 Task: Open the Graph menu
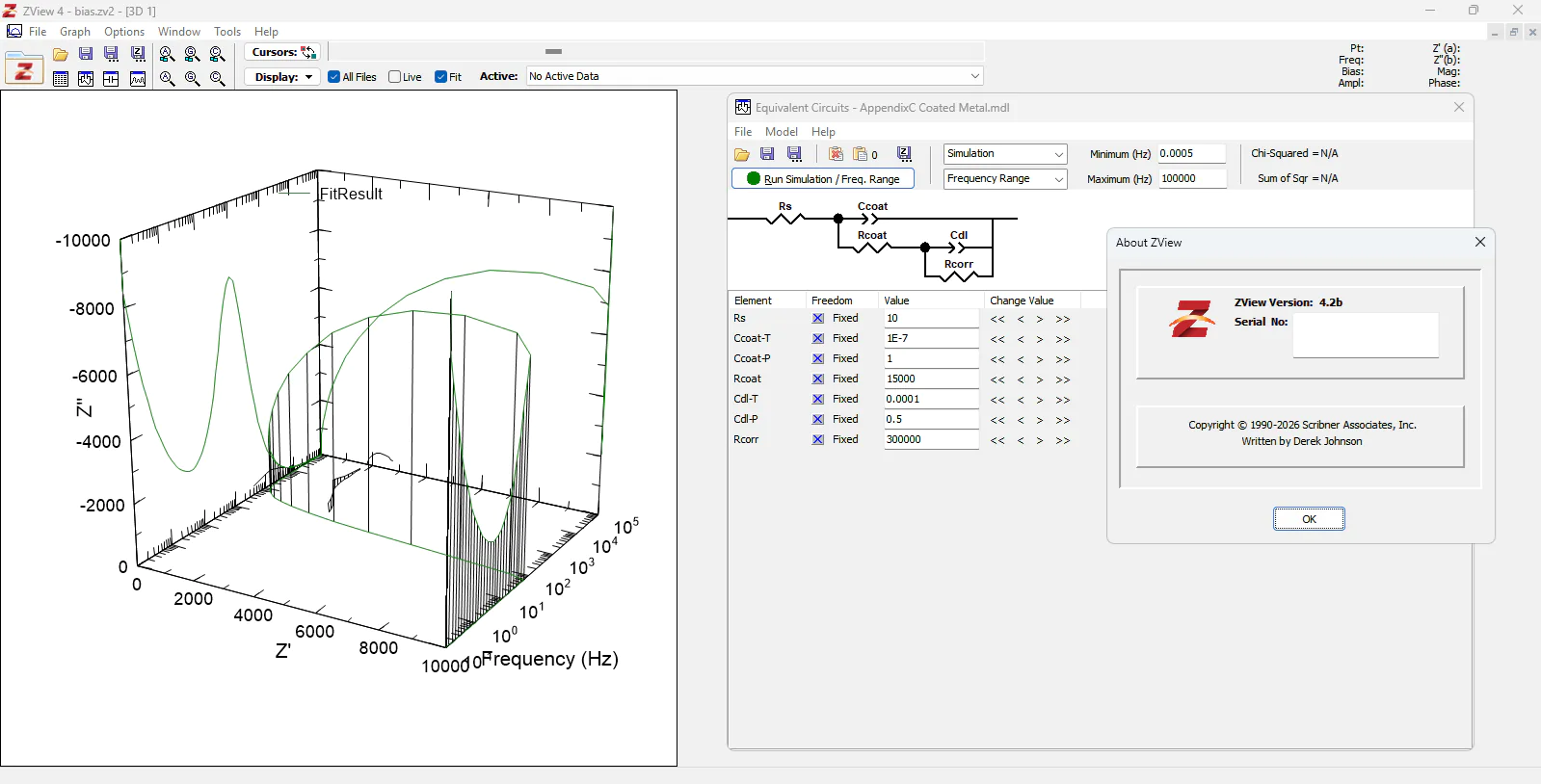pos(75,32)
